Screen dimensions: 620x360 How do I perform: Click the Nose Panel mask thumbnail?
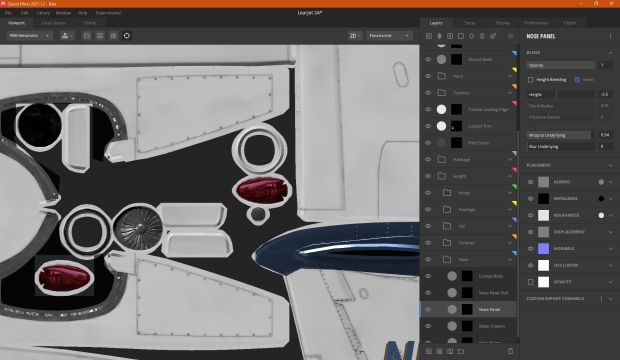[x=467, y=309]
